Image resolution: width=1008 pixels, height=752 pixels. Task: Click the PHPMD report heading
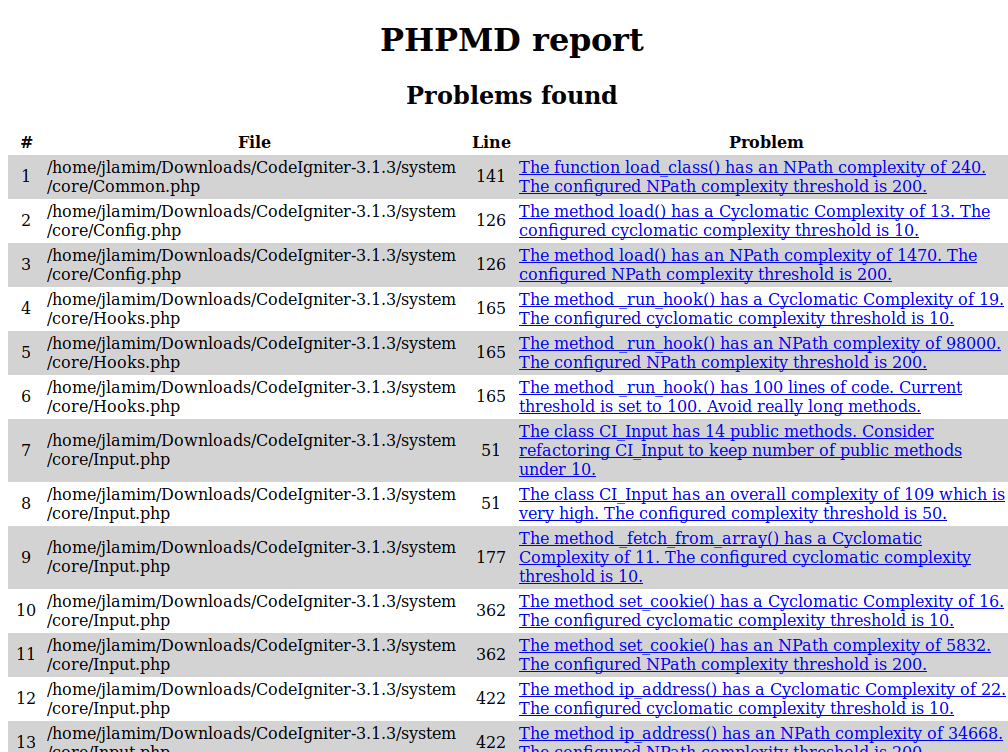point(511,40)
